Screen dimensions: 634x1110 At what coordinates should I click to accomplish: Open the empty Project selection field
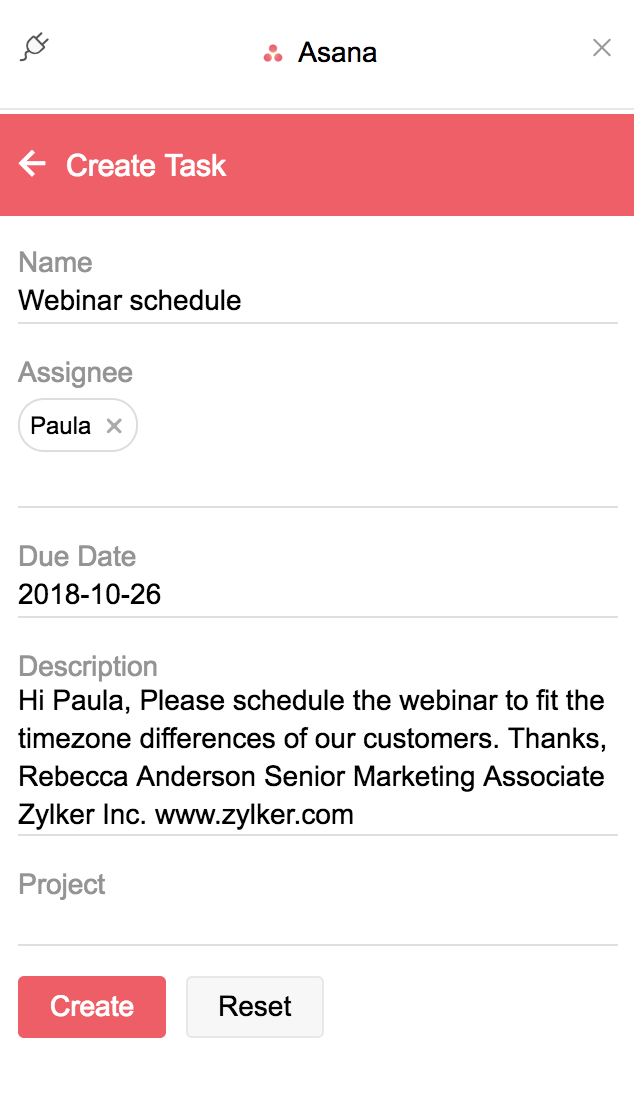click(317, 924)
